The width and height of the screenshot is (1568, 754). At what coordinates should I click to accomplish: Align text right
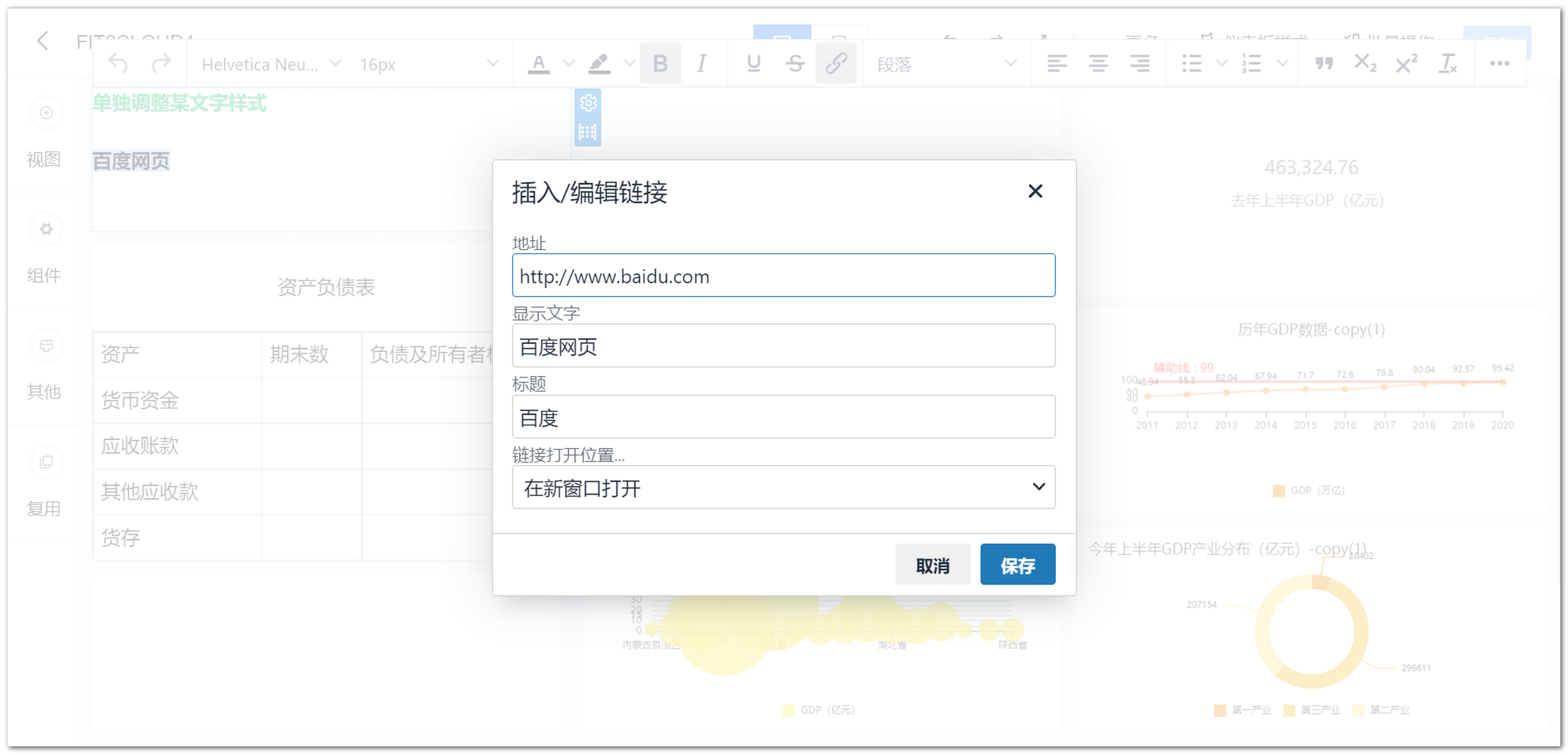coord(1139,63)
